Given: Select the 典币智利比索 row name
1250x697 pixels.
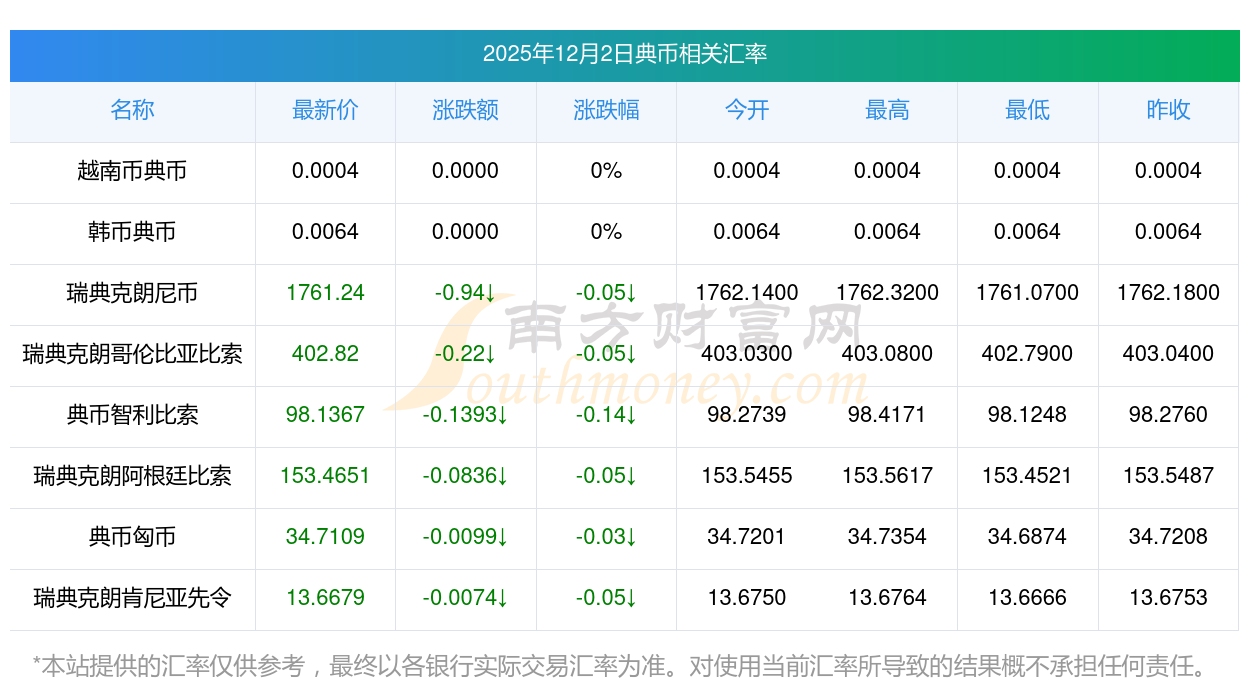Looking at the screenshot, I should click(132, 415).
